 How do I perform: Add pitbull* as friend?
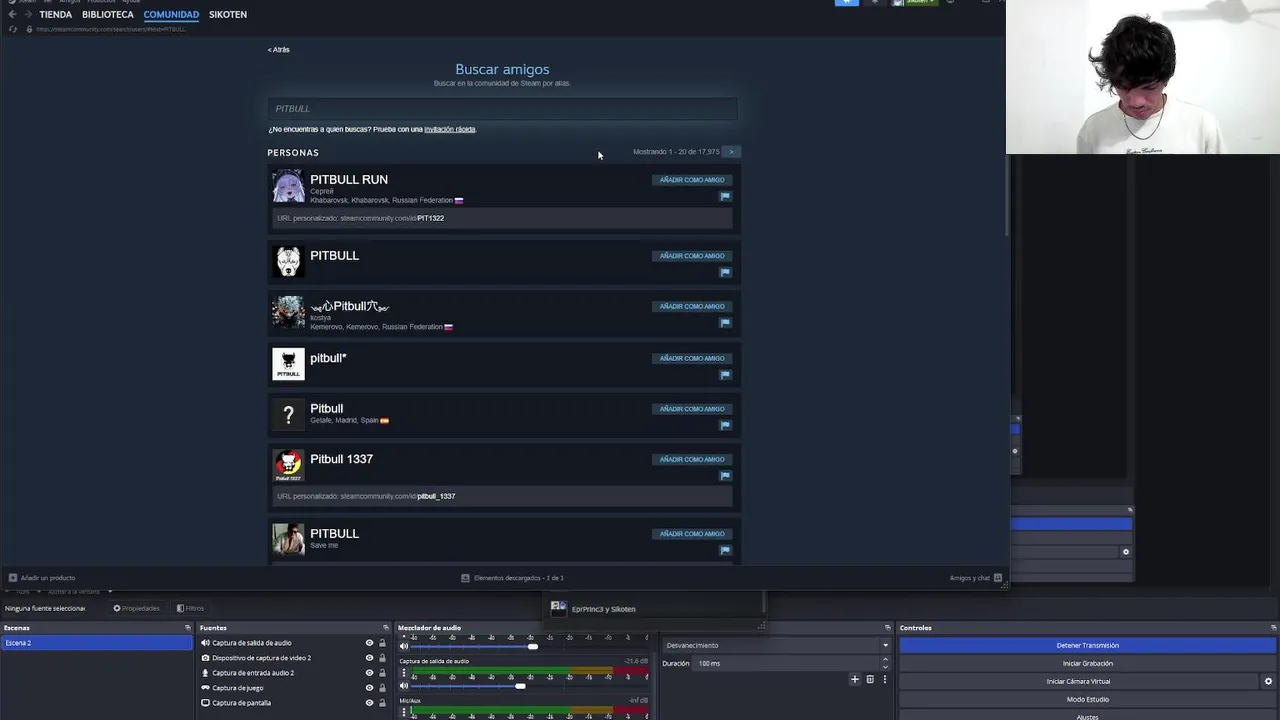click(692, 358)
